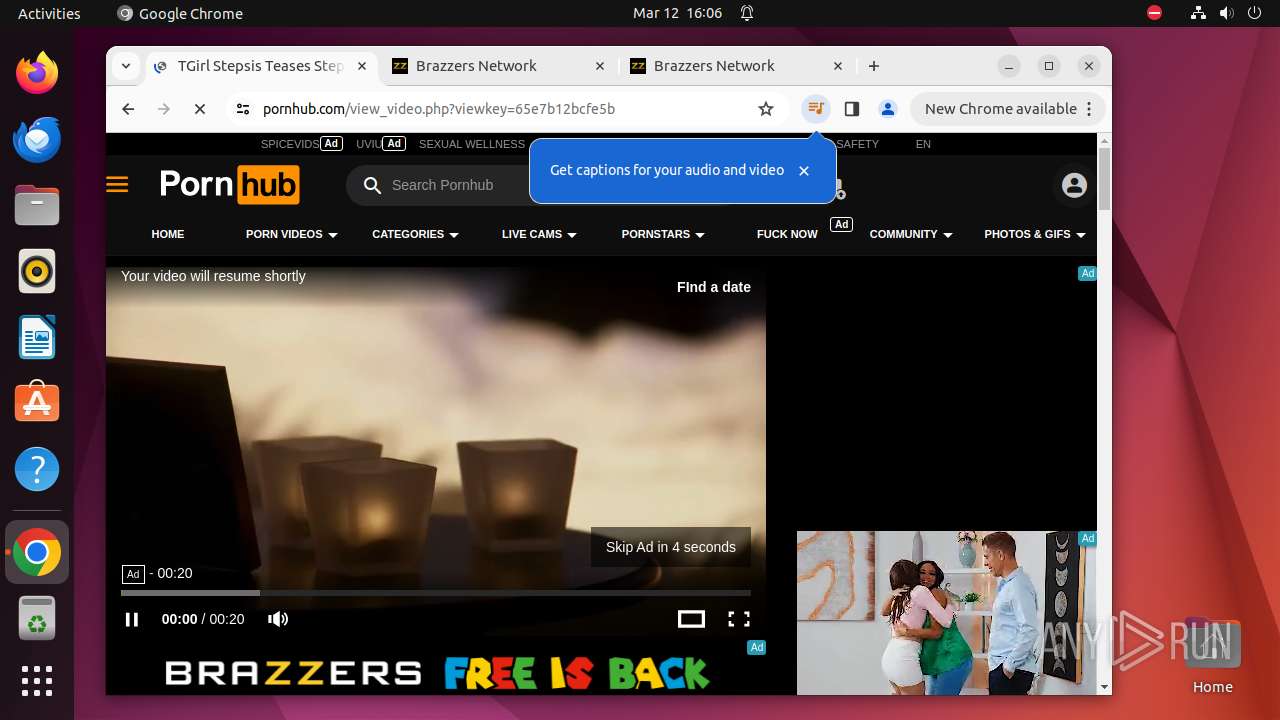The height and width of the screenshot is (720, 1280).
Task: Open the user account icon
Action: point(1074,185)
